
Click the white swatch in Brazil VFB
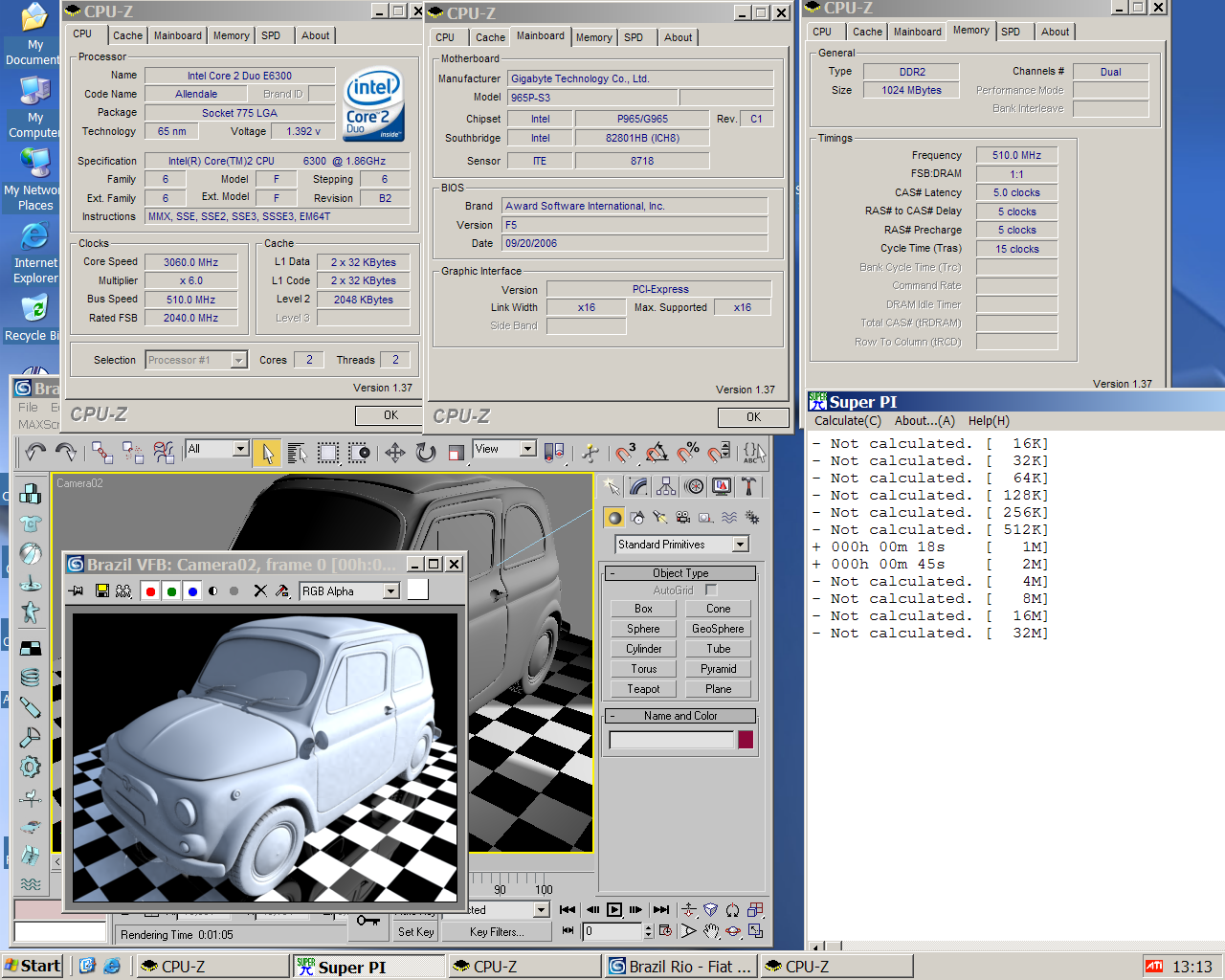(417, 590)
